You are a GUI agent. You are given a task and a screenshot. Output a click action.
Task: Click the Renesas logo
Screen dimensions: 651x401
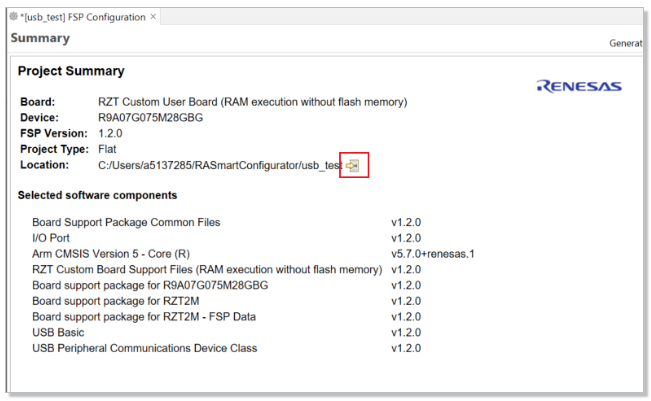[579, 86]
